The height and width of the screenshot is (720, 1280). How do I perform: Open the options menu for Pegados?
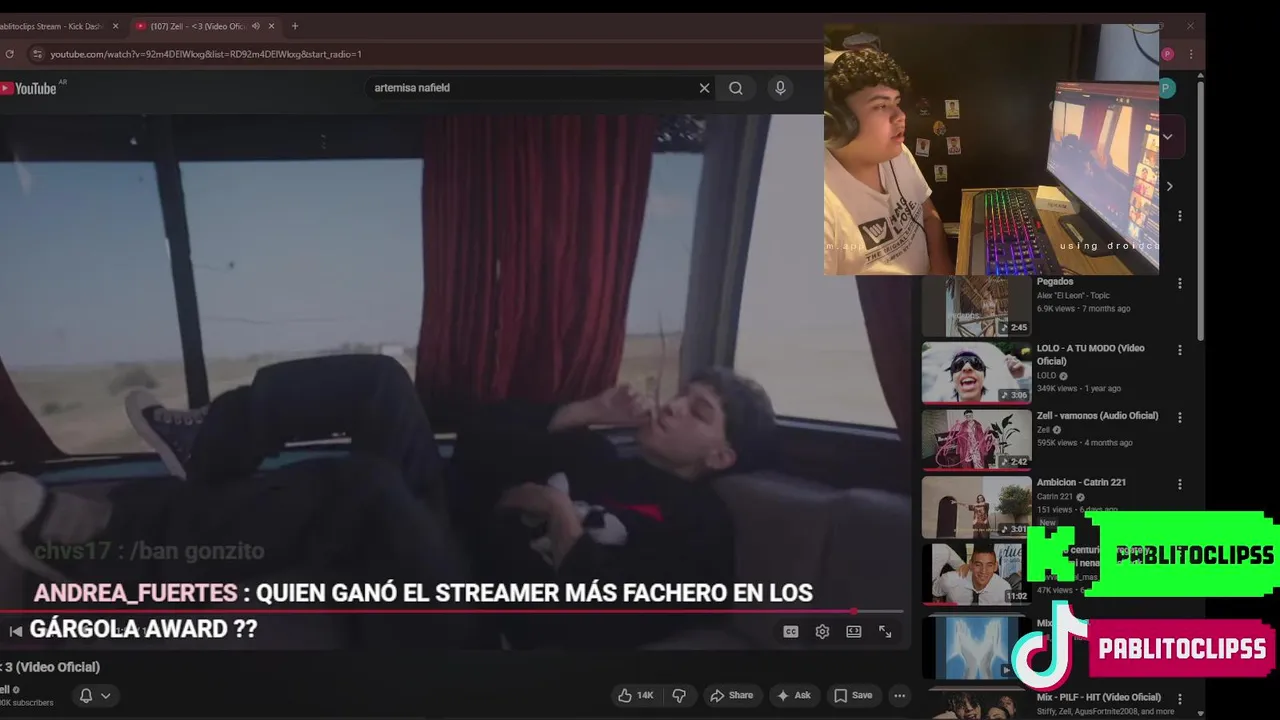click(x=1180, y=284)
